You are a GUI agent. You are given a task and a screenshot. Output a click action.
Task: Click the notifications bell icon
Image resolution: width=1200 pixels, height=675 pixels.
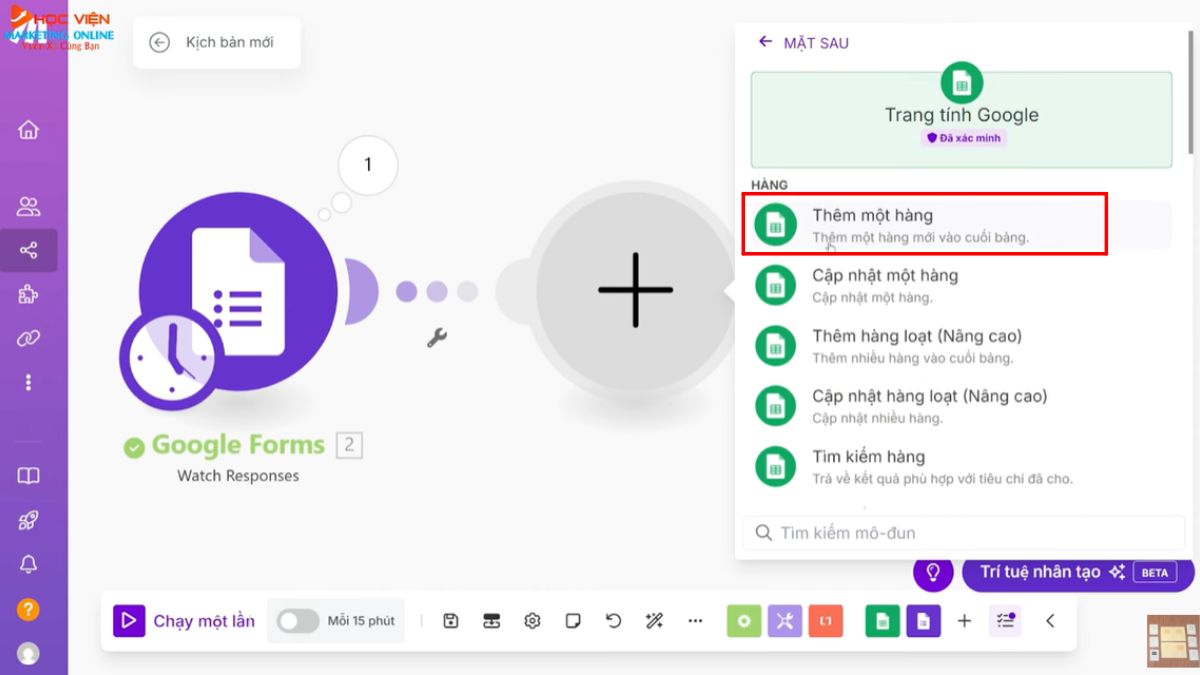29,565
